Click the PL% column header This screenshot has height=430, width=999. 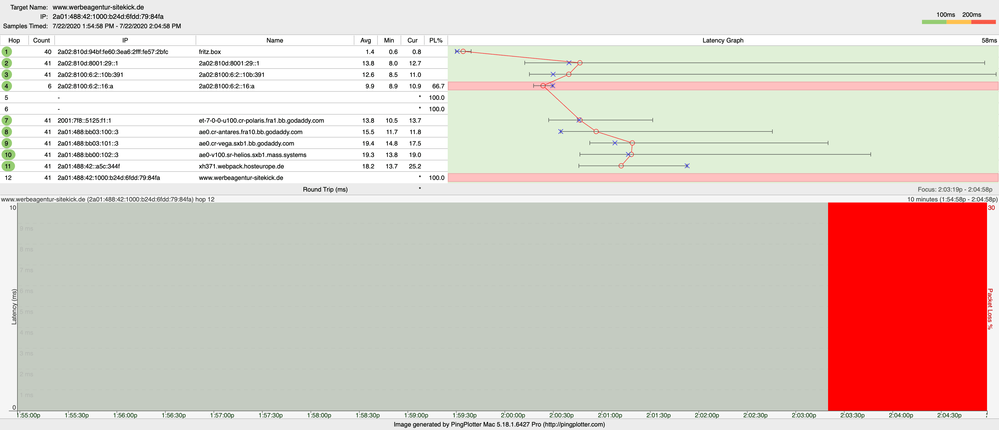coord(436,40)
